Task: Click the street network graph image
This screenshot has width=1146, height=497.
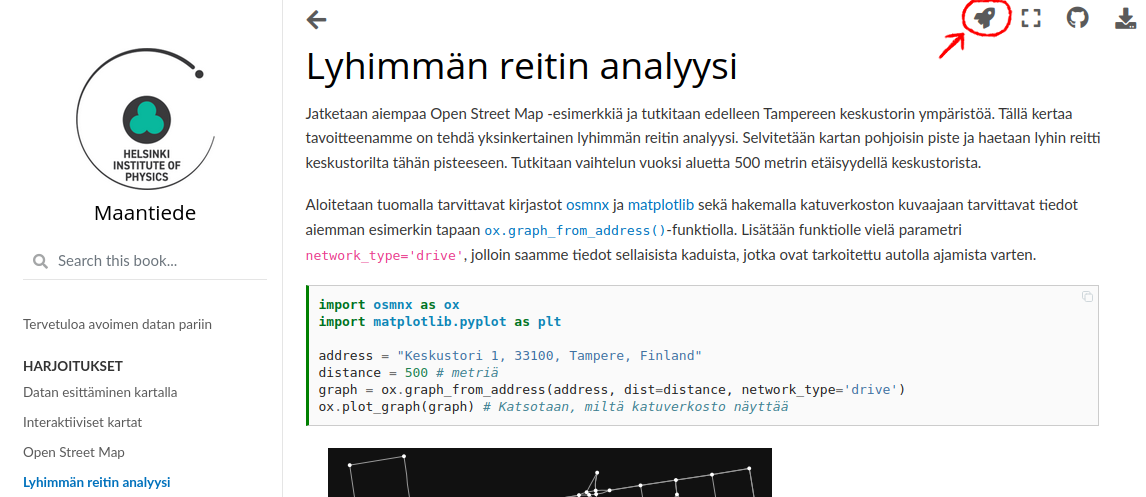Action: tap(550, 472)
